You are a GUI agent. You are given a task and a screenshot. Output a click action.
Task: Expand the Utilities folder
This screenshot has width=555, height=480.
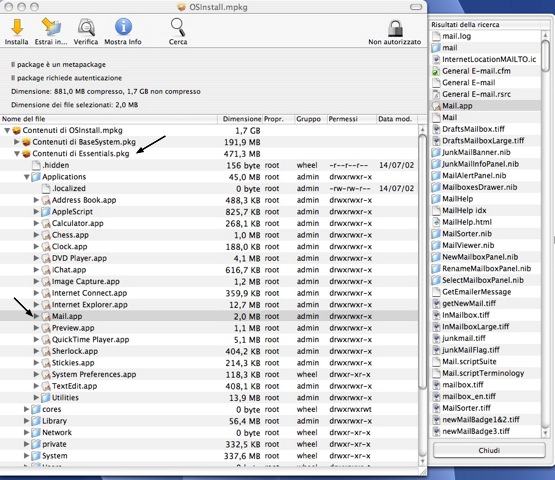click(x=36, y=398)
